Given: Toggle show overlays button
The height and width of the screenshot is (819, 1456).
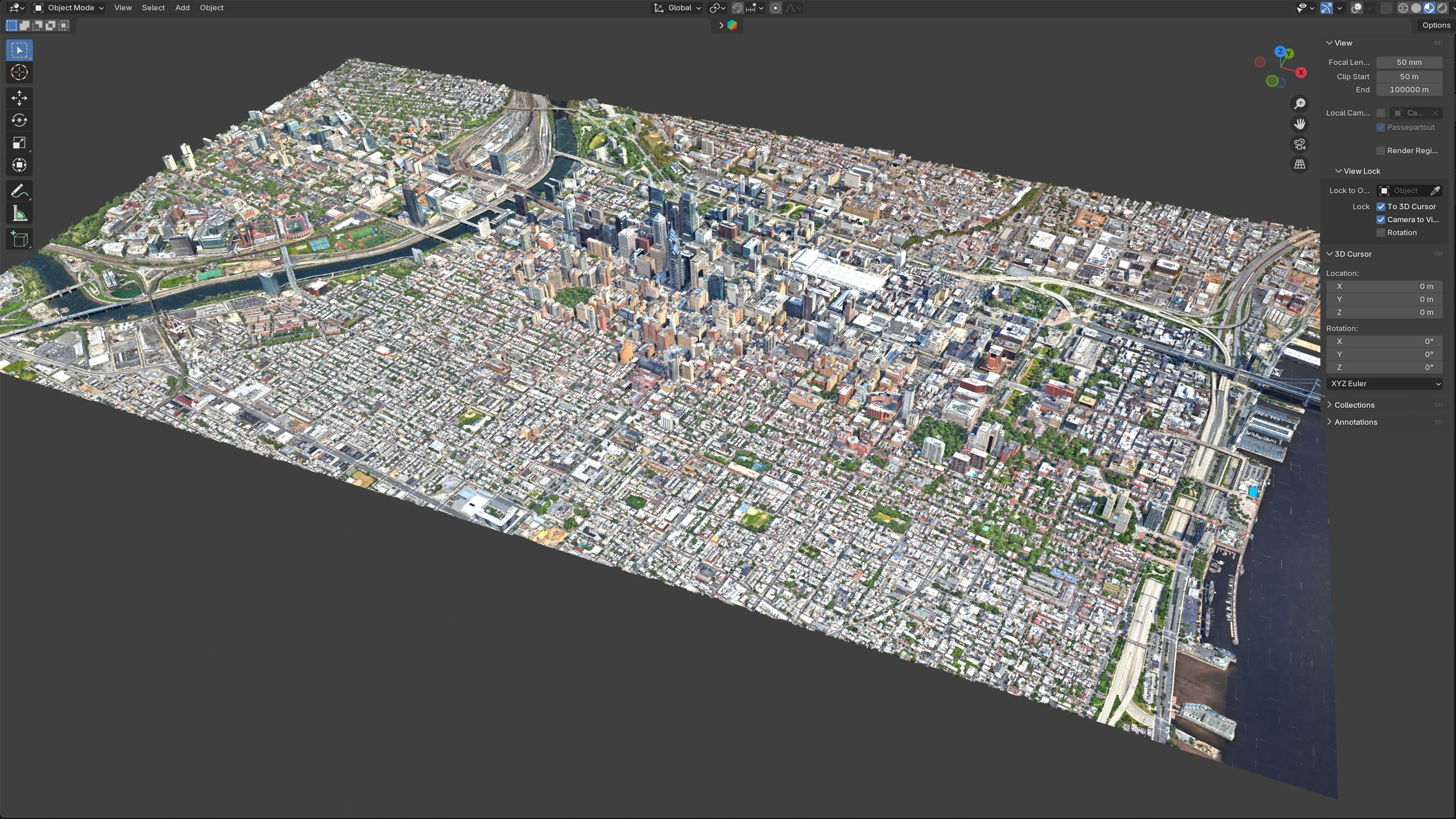Looking at the screenshot, I should click(x=1357, y=8).
